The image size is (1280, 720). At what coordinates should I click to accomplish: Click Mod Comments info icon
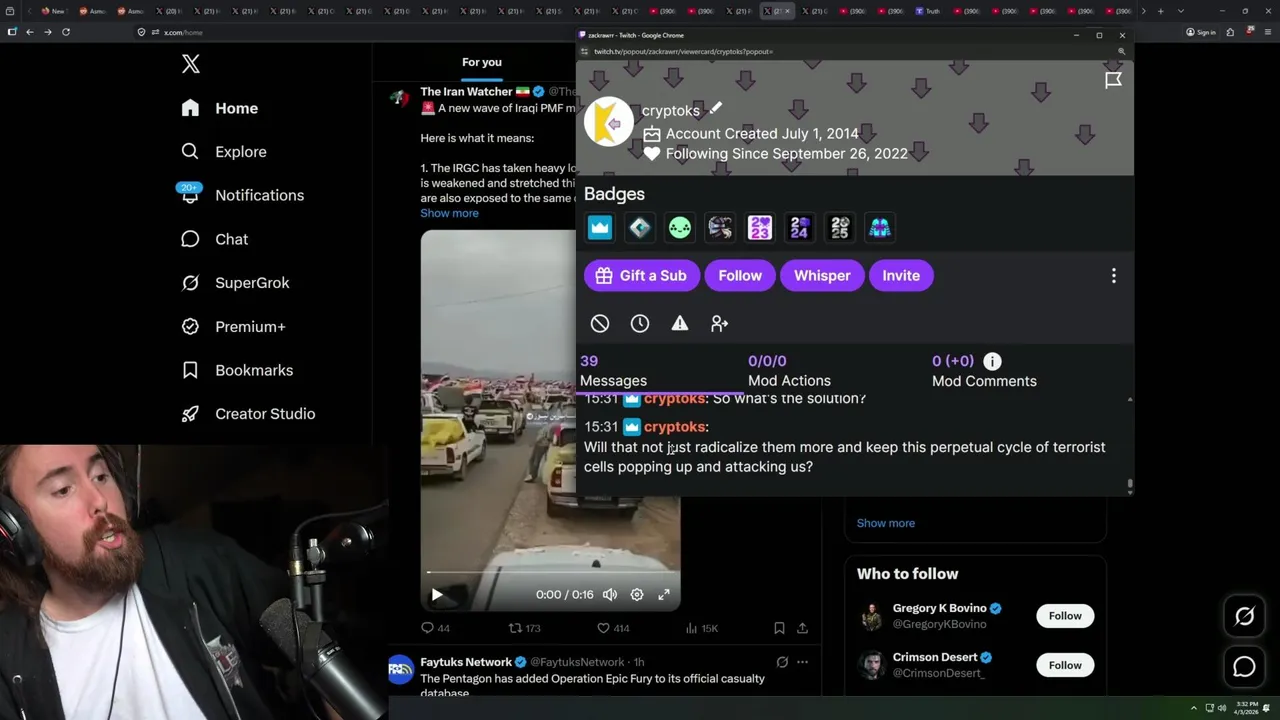click(992, 361)
